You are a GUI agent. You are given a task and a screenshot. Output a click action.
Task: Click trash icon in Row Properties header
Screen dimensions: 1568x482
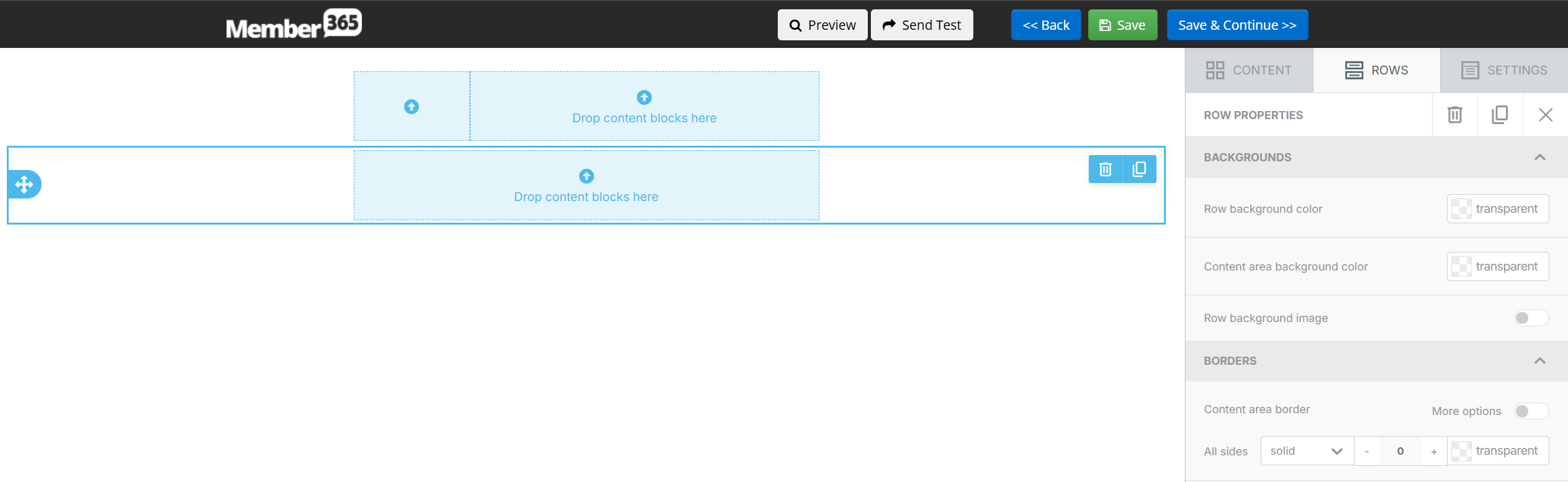(x=1454, y=115)
